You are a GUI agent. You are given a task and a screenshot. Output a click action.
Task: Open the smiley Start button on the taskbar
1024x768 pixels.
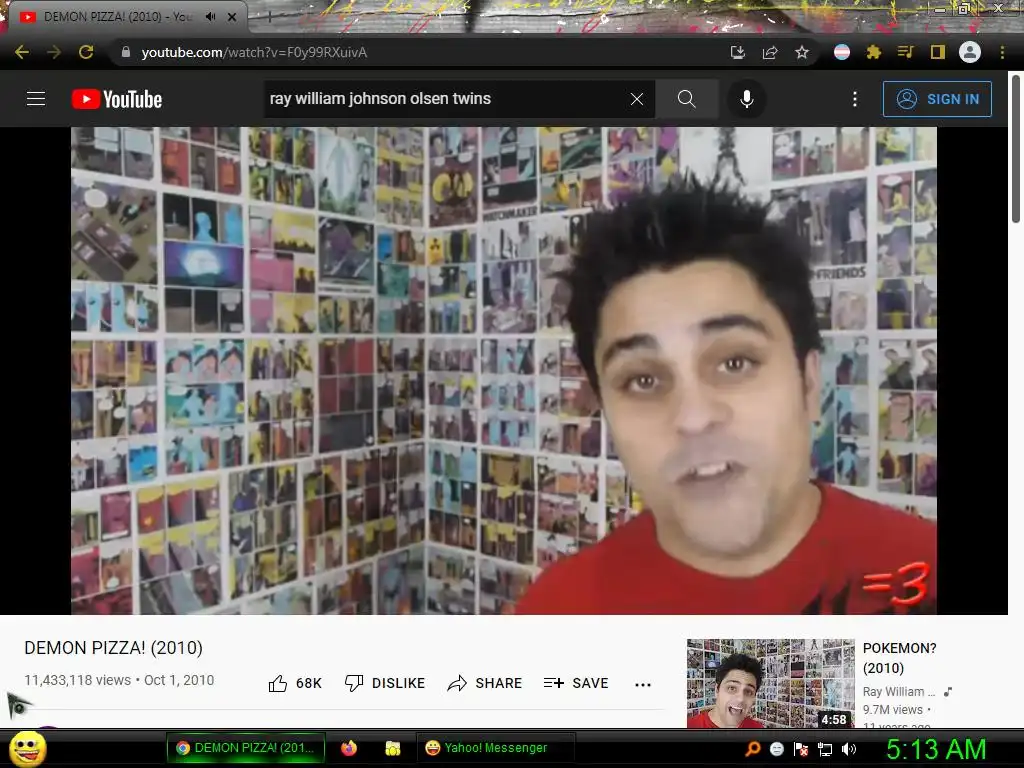tap(27, 748)
